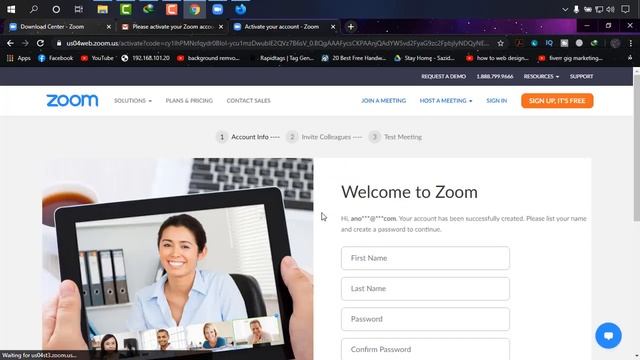The width and height of the screenshot is (640, 360).
Task: Switch to Chrome in the taskbar
Action: pos(195,9)
